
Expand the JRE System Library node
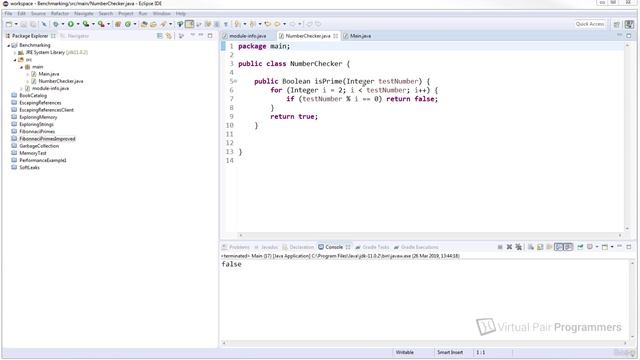15,53
